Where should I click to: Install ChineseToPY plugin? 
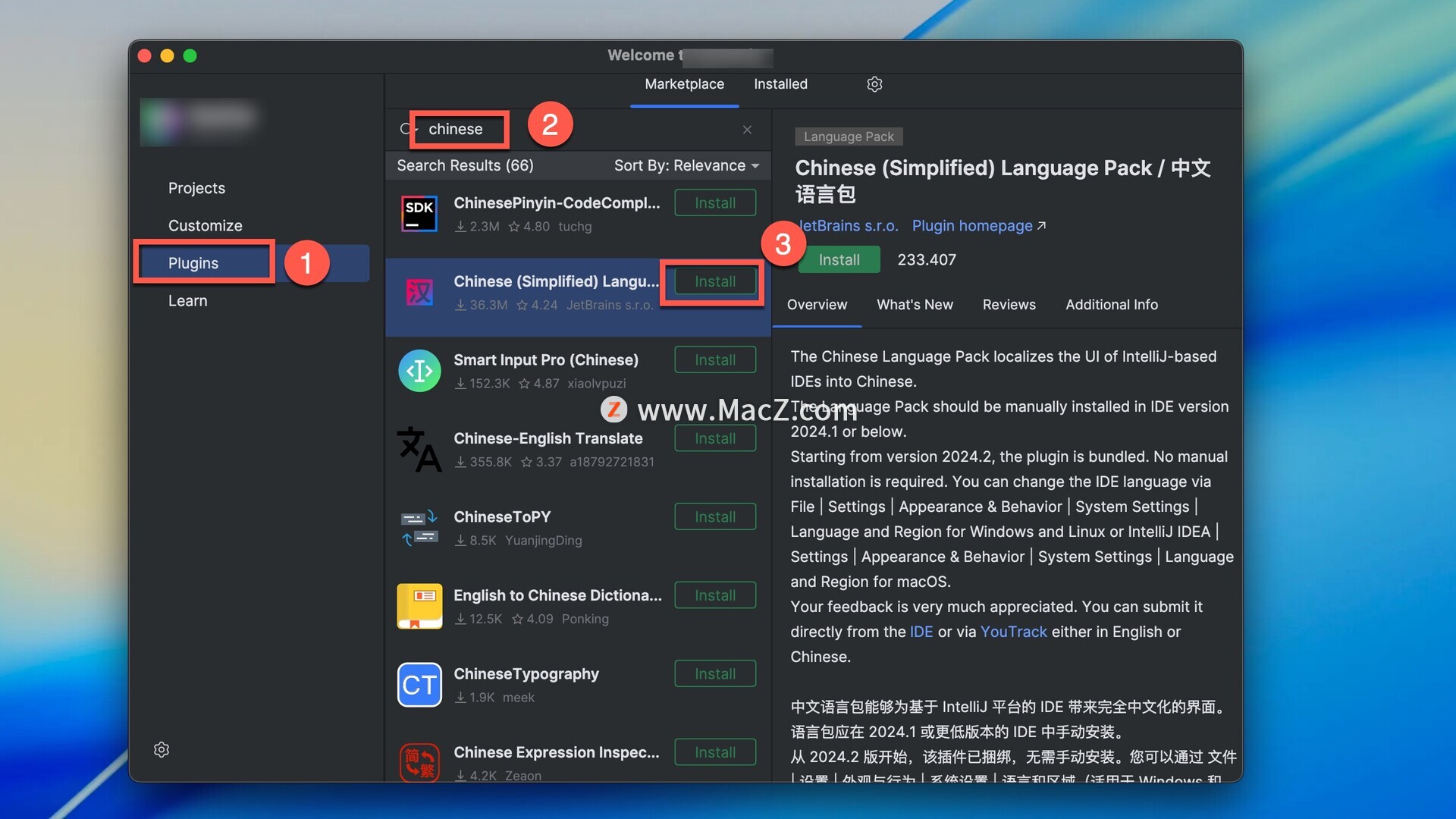click(x=715, y=517)
